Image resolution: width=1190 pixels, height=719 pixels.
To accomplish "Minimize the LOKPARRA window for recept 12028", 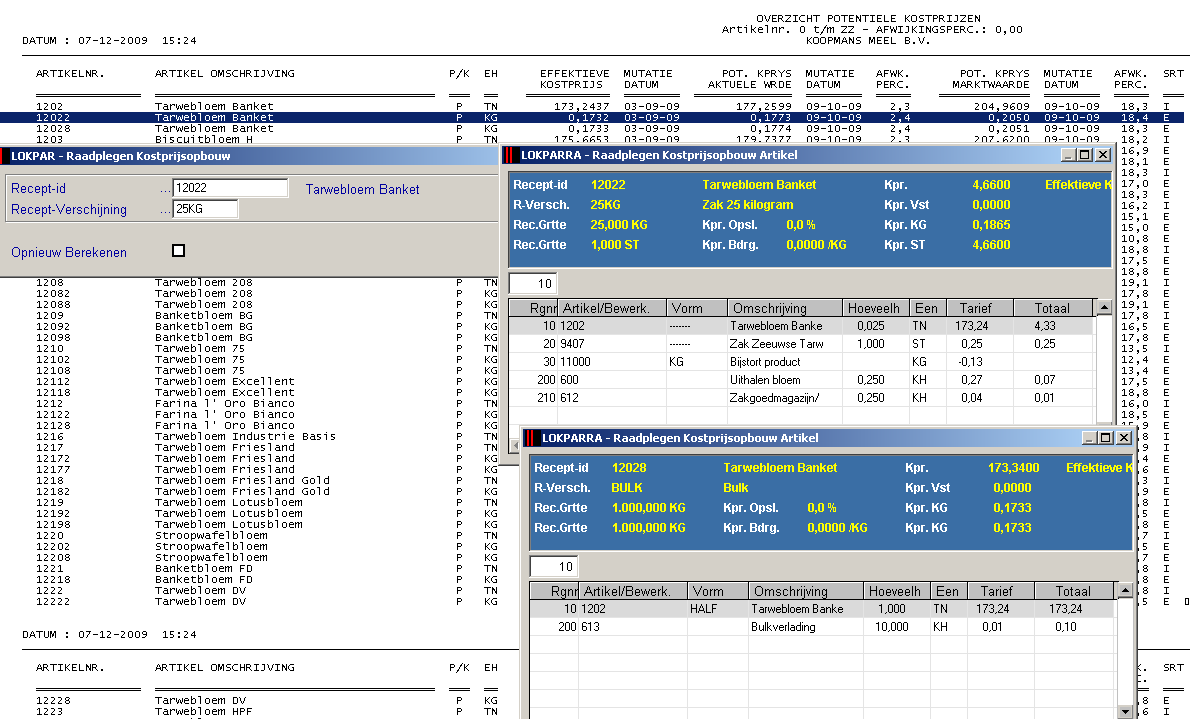I will click(1090, 438).
